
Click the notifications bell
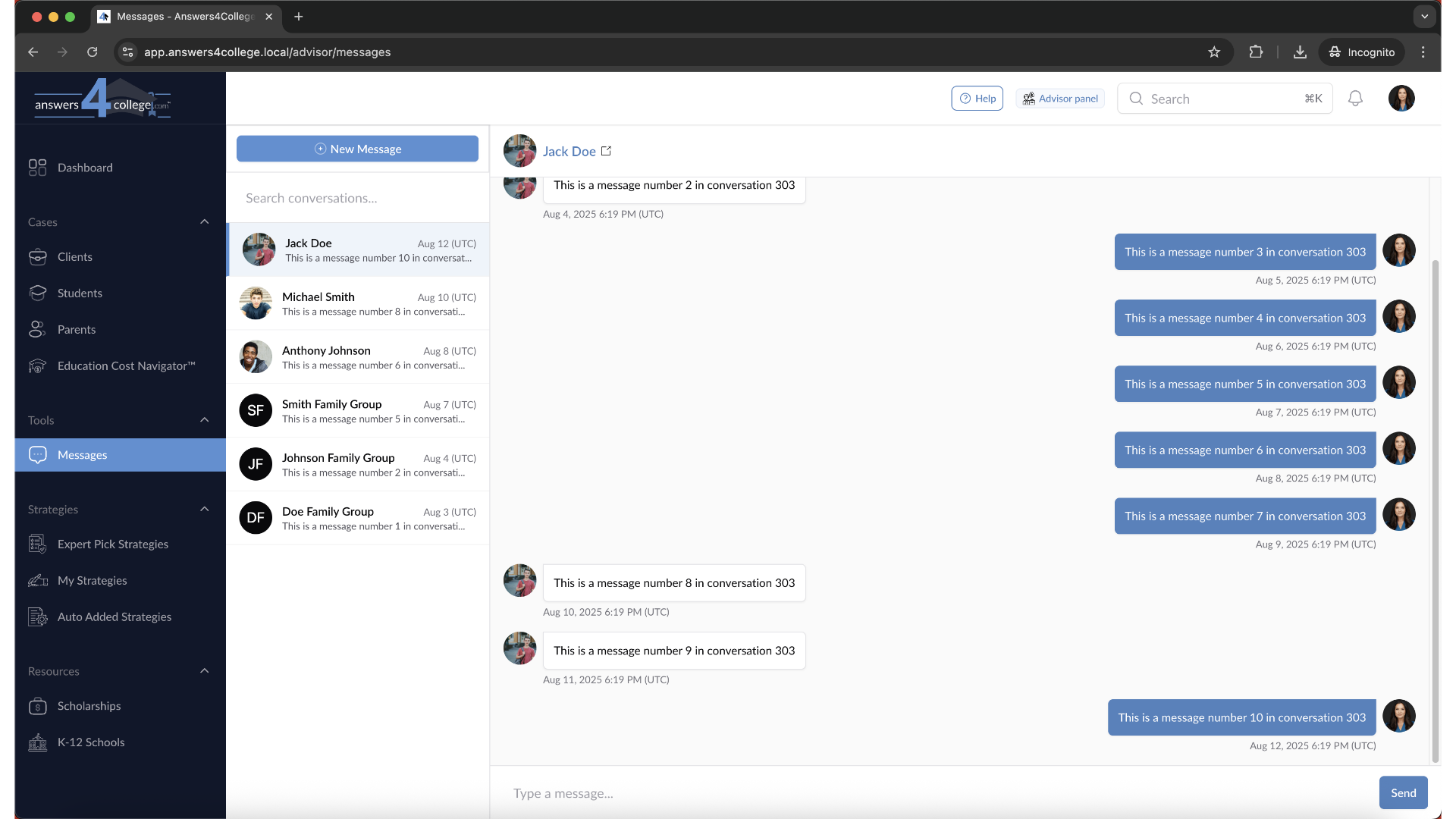[1355, 98]
